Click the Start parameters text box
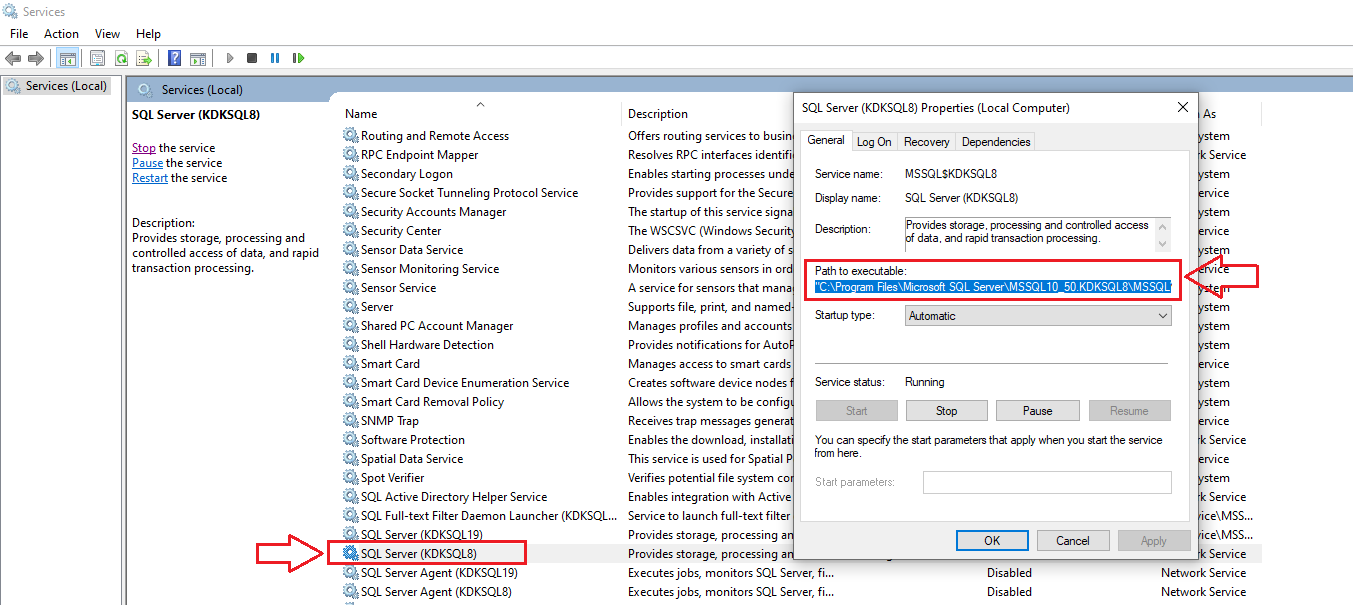 point(1047,482)
